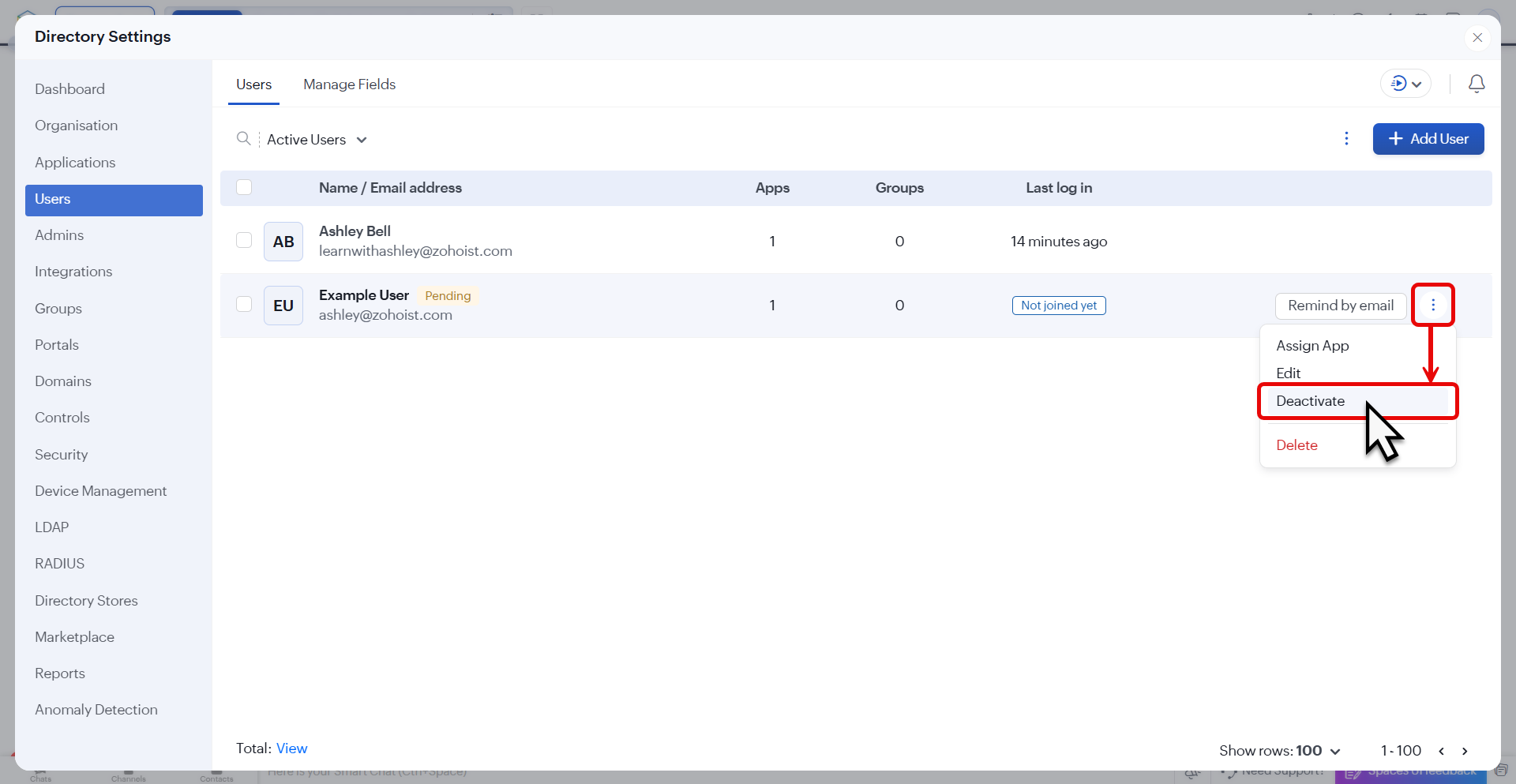Choose Deactivate from the context menu
1516x784 pixels.
(x=1310, y=401)
